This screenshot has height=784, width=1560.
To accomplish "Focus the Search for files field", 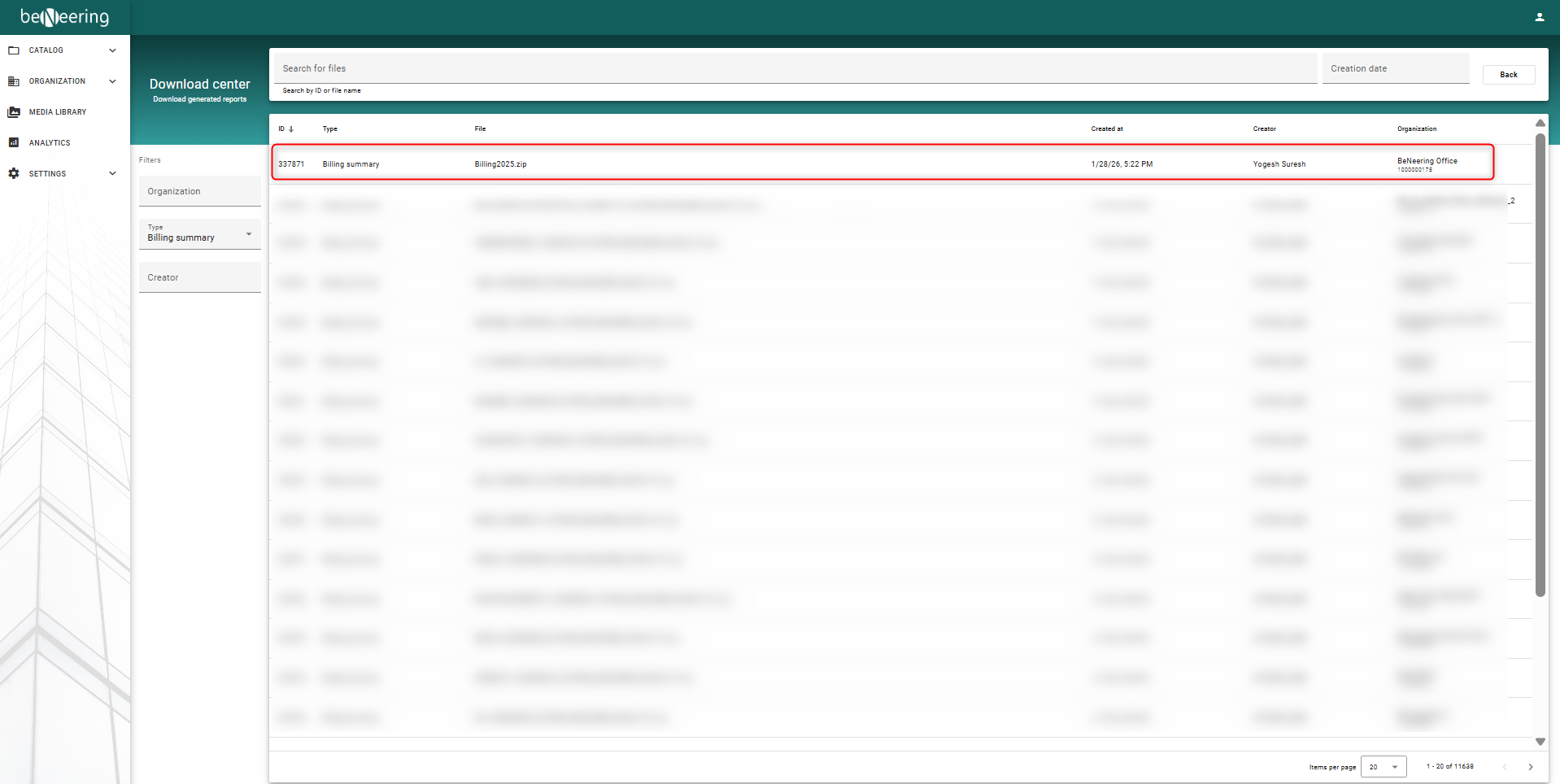I will click(x=795, y=69).
